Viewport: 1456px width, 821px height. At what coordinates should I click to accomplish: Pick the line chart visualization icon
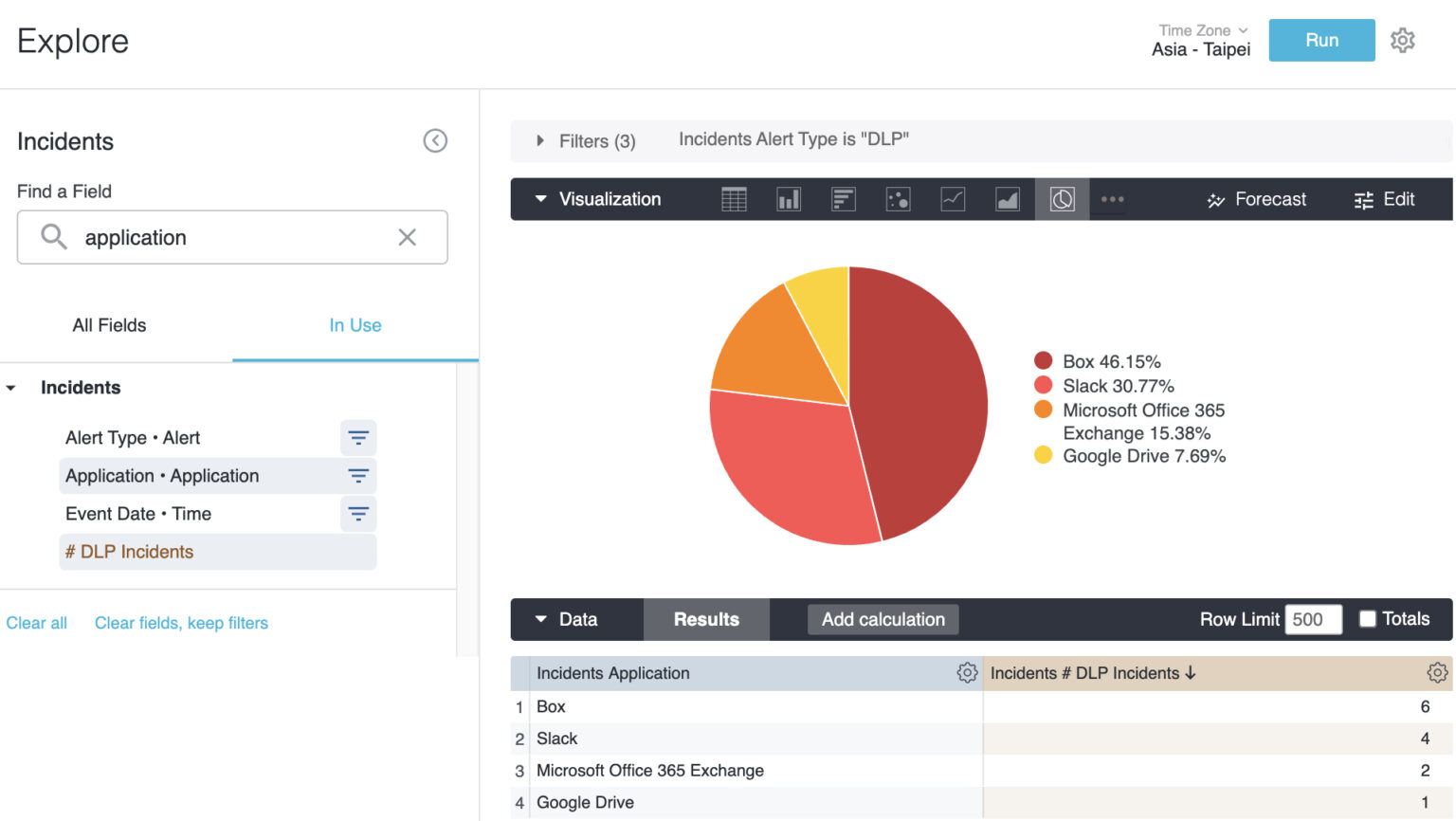click(x=953, y=199)
